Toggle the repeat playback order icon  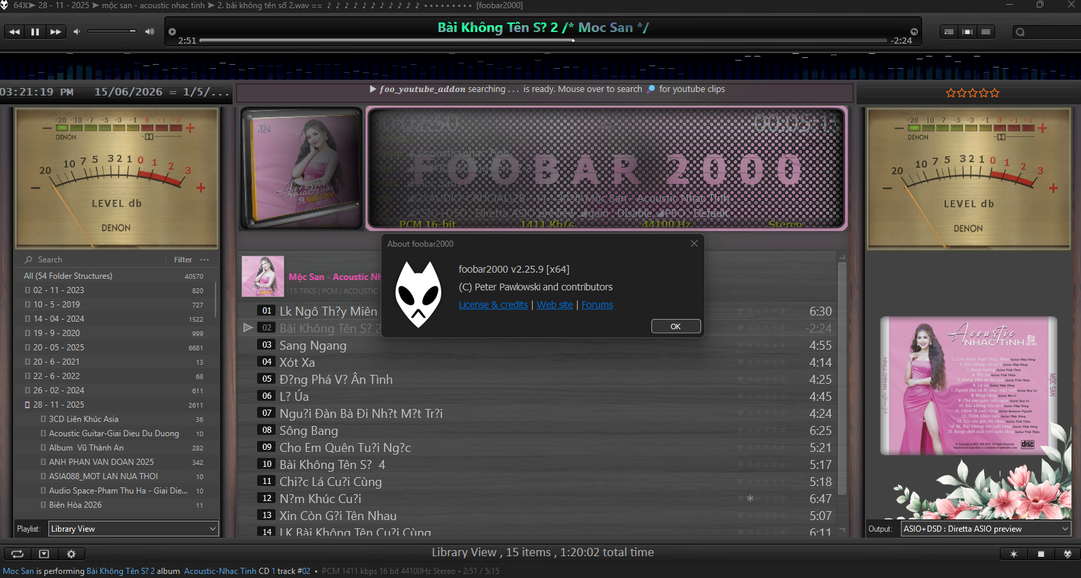pyautogui.click(x=17, y=554)
